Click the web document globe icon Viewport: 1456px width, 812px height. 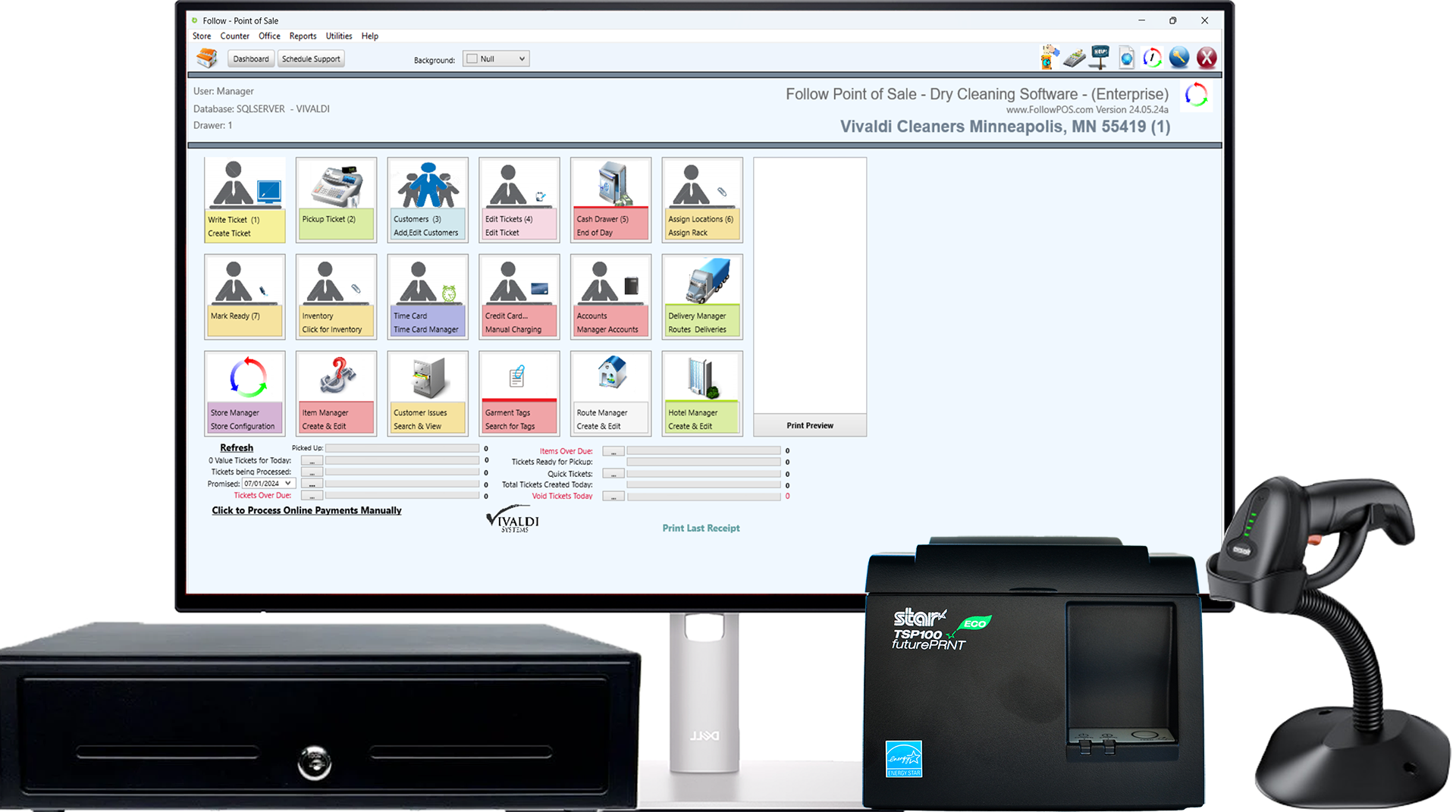click(x=1127, y=58)
